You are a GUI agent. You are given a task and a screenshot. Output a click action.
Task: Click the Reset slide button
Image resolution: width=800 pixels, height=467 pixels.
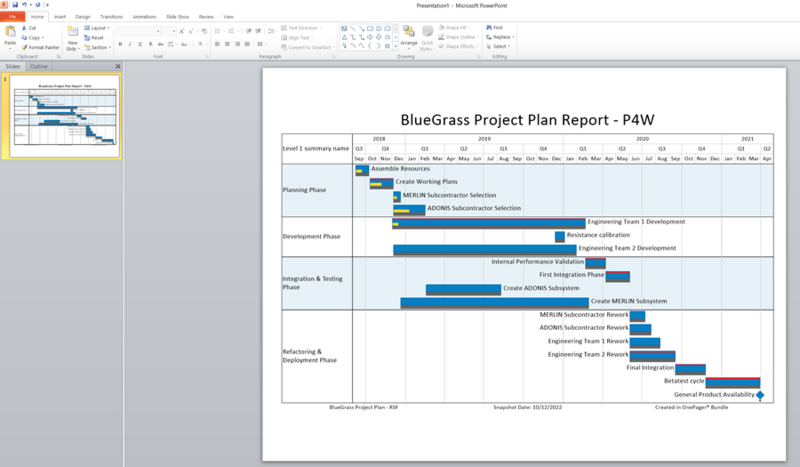[94, 38]
